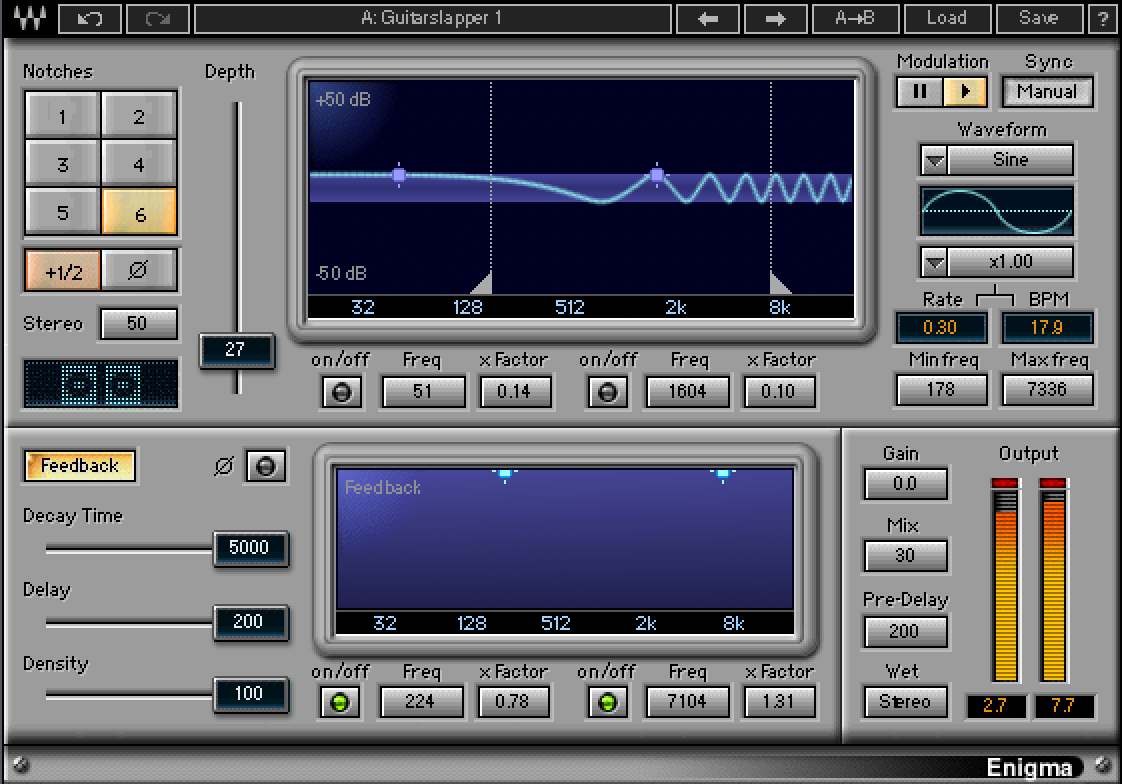Click the Max freq field 7336
Screen dimensions: 1122x784
pyautogui.click(x=1048, y=390)
